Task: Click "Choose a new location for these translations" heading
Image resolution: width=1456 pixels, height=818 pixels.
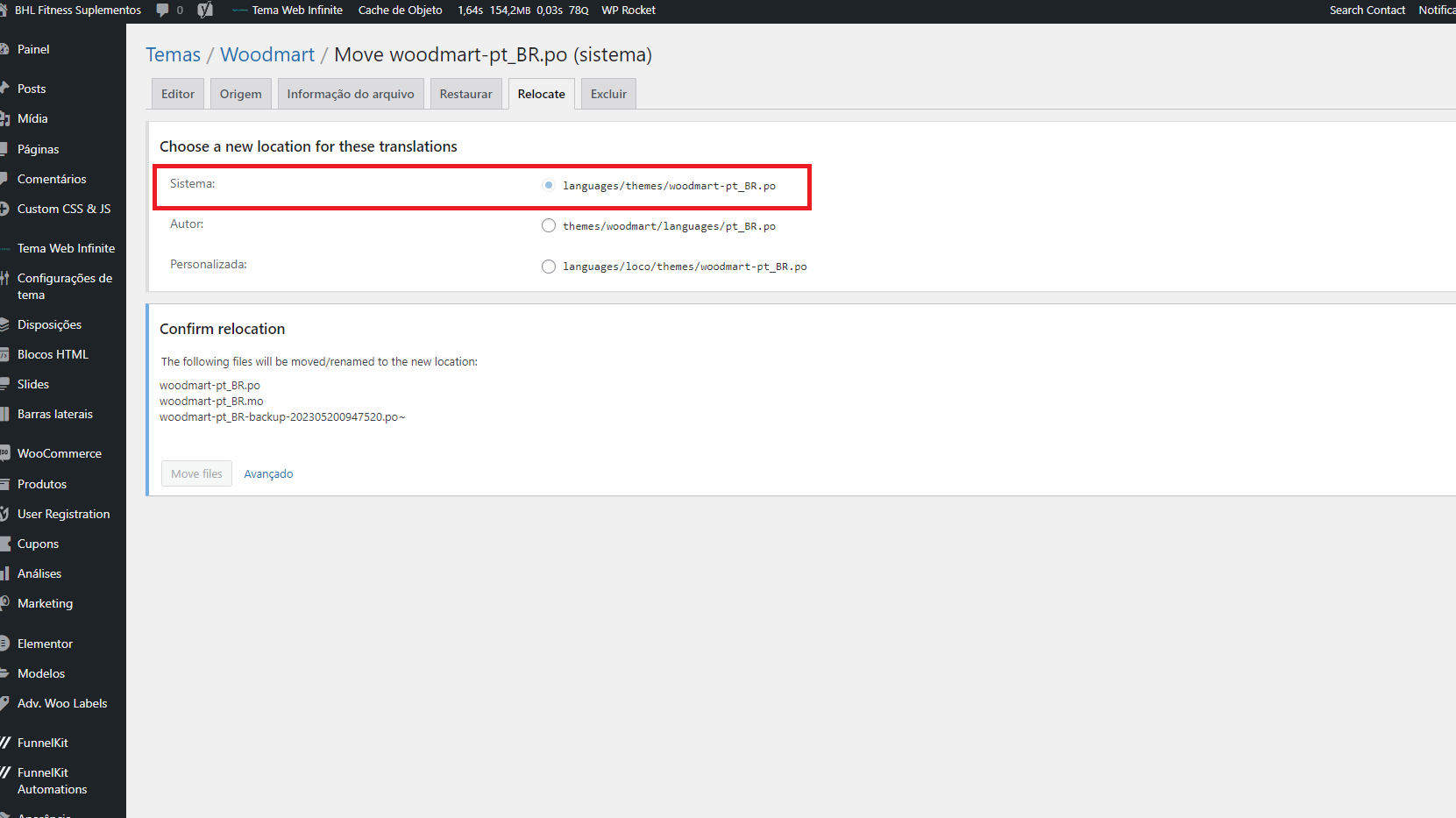Action: (x=309, y=146)
